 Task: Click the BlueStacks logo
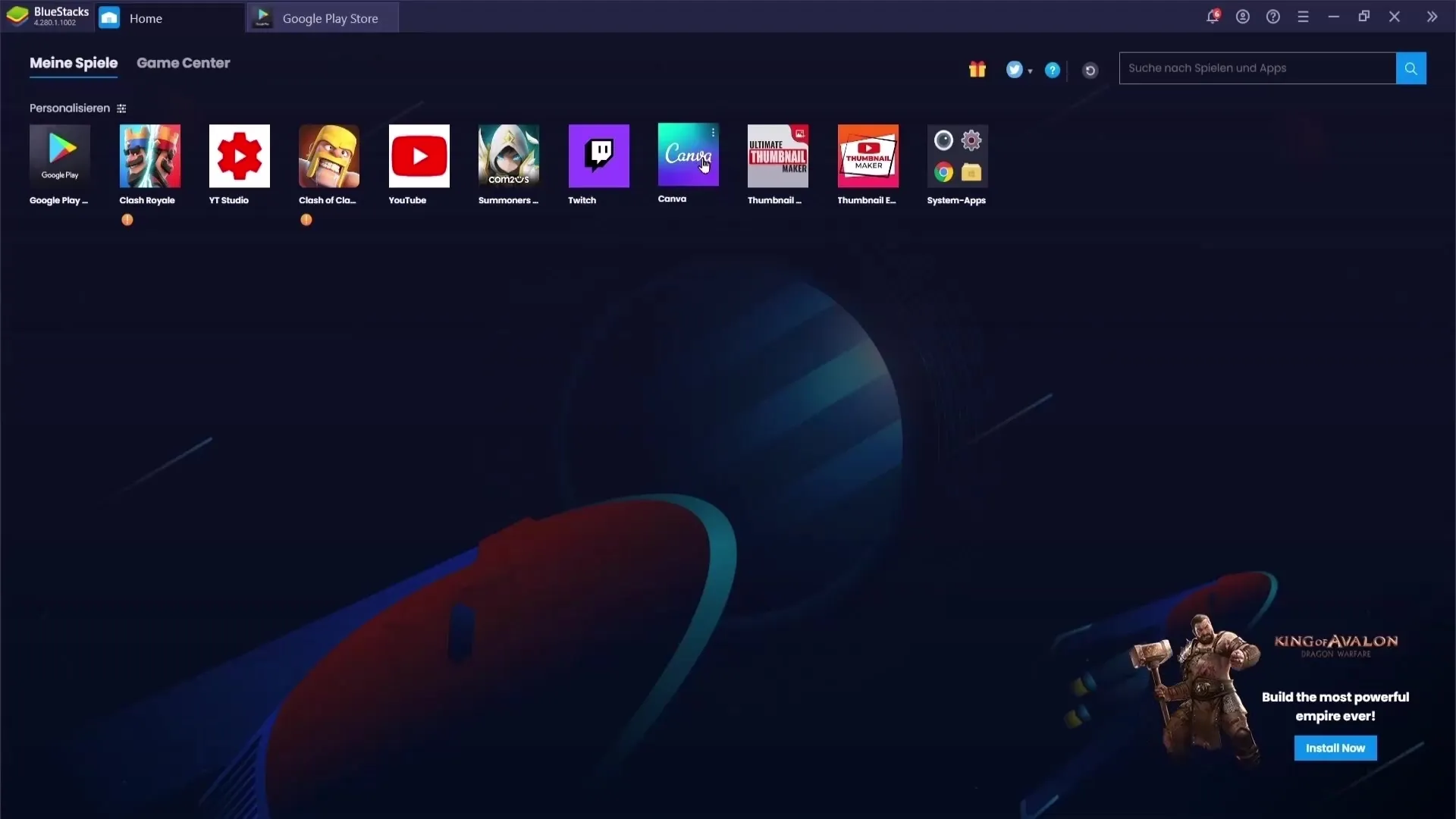(17, 16)
